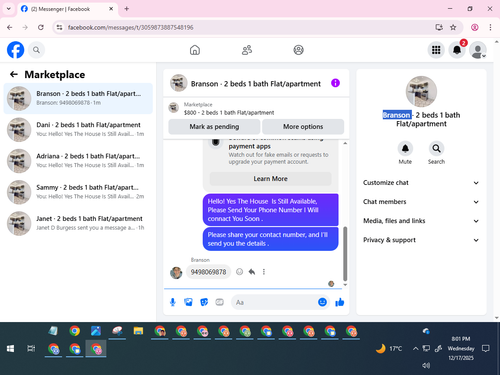
Task: Bookmark this page with the star icon
Action: coord(453,27)
